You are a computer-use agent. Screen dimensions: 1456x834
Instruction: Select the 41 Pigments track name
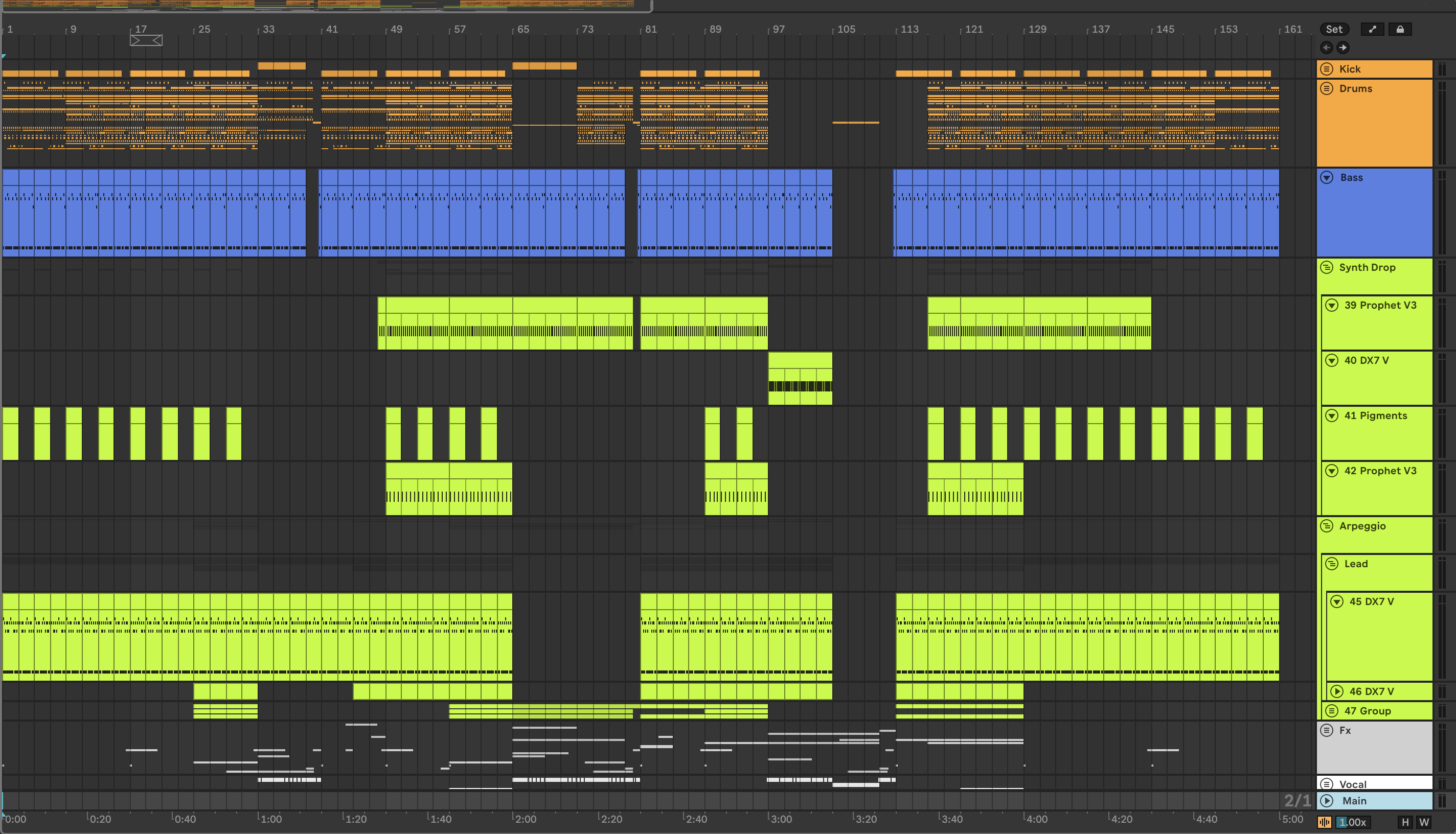[x=1375, y=416]
